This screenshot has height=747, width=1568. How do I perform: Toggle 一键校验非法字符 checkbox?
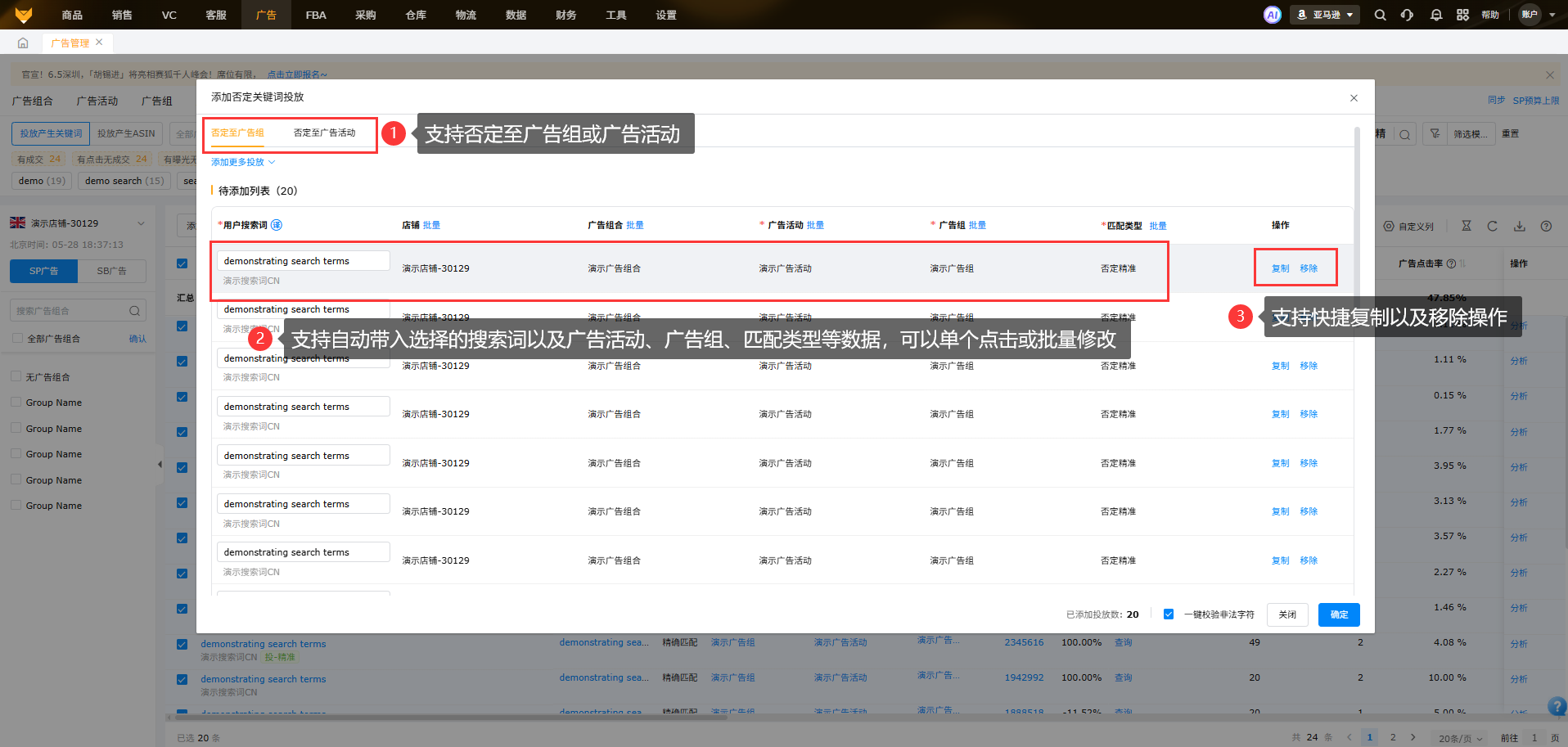pyautogui.click(x=1169, y=614)
